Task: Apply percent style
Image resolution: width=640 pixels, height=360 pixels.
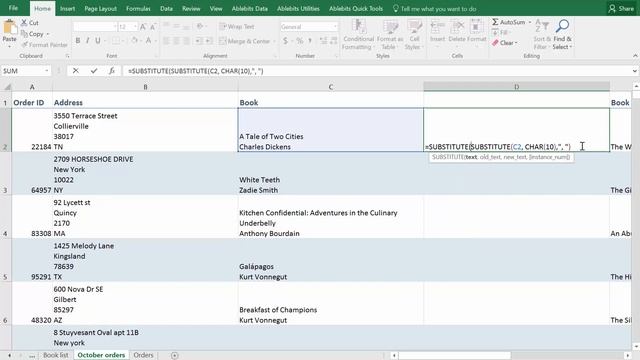Action: click(x=300, y=41)
